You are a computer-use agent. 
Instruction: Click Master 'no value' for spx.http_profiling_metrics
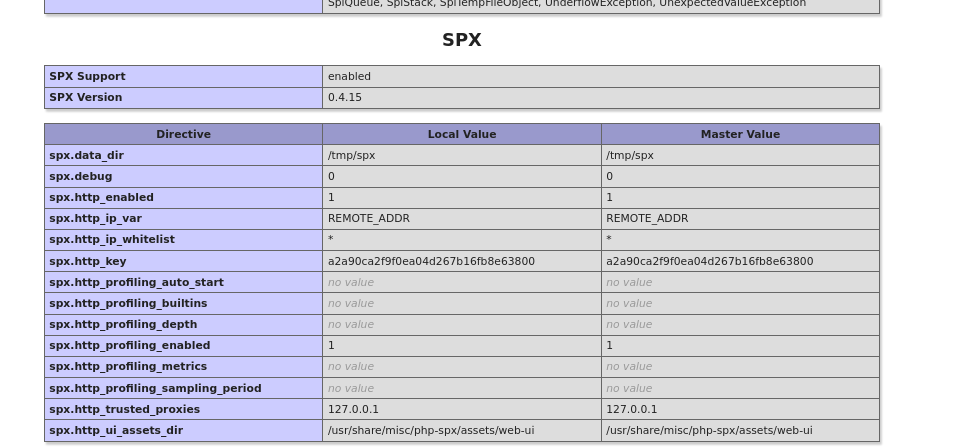[629, 366]
